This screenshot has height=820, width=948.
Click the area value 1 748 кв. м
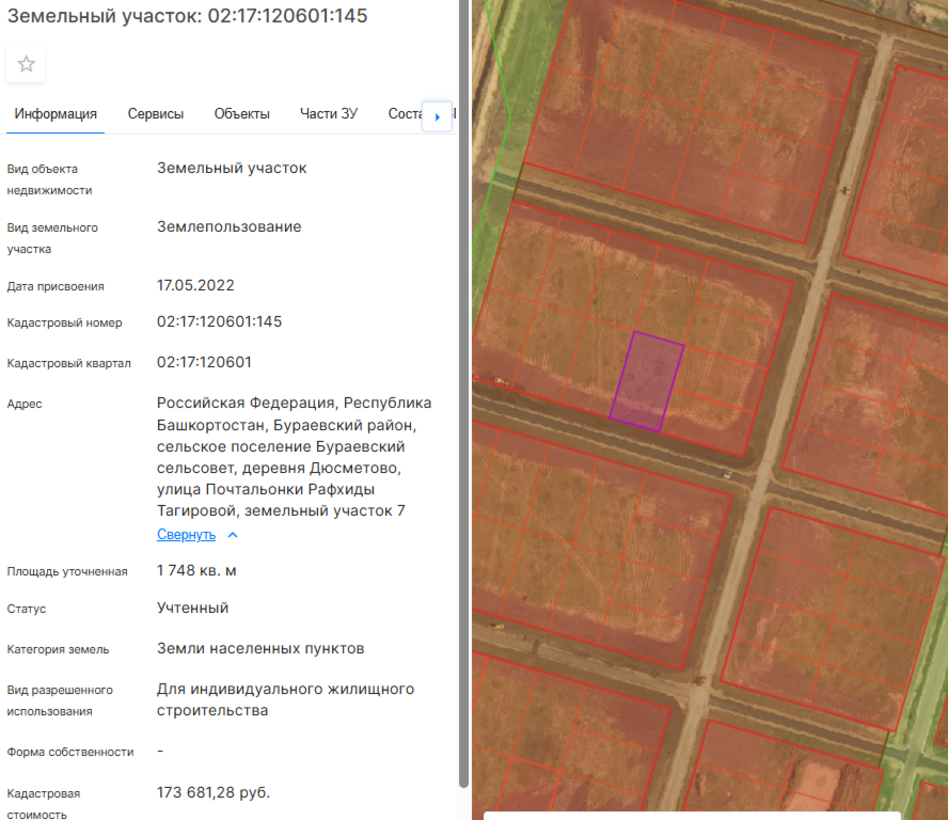point(196,571)
